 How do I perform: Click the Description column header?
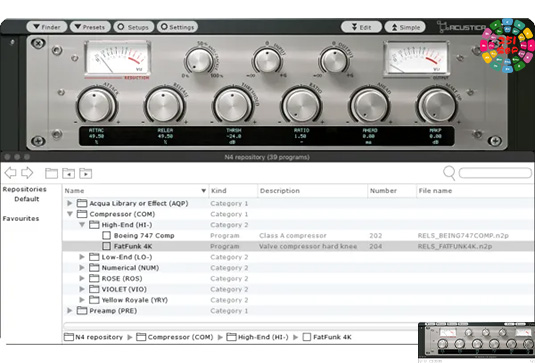click(313, 191)
